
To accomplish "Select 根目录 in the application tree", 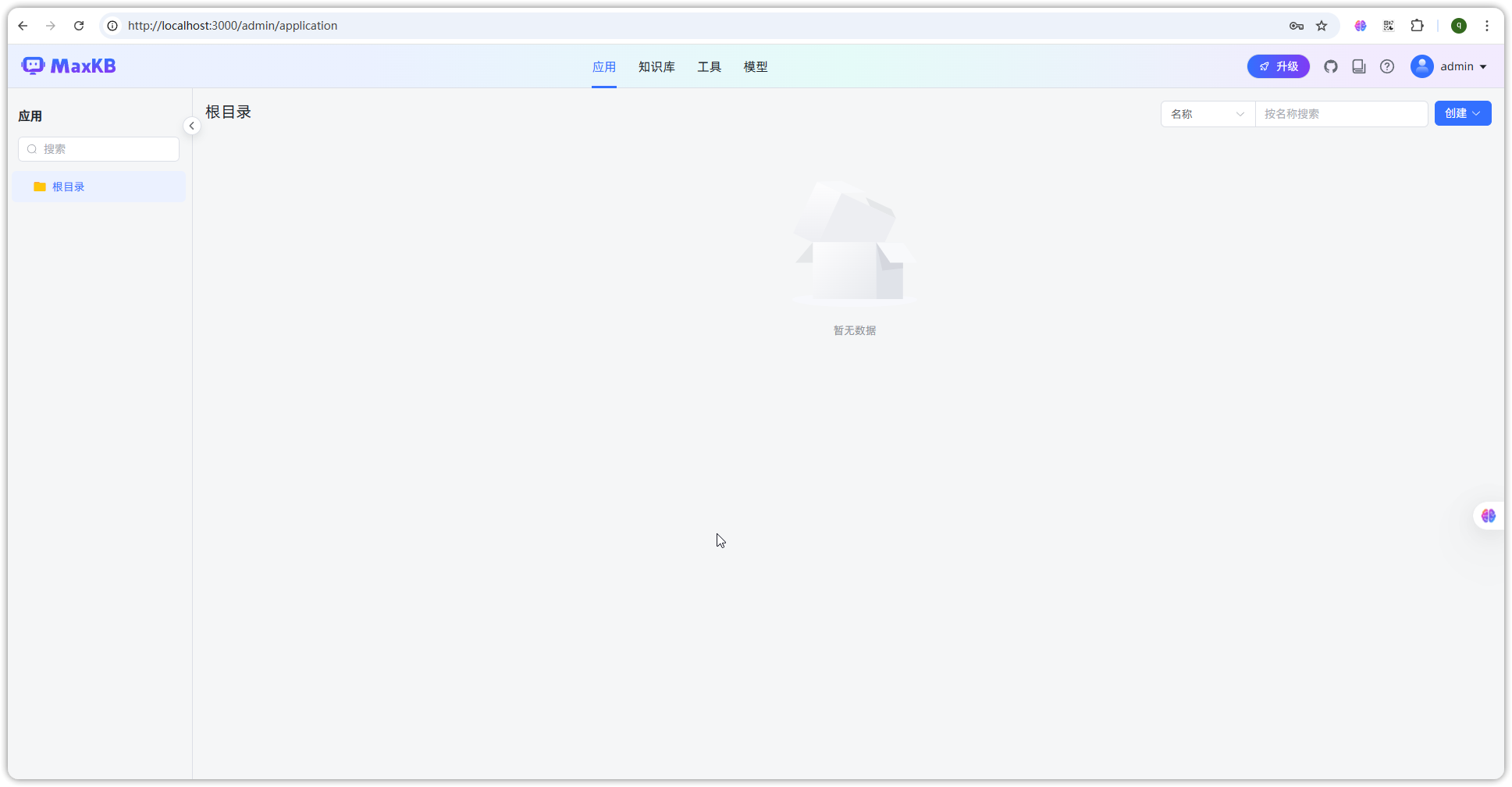I will click(x=68, y=187).
